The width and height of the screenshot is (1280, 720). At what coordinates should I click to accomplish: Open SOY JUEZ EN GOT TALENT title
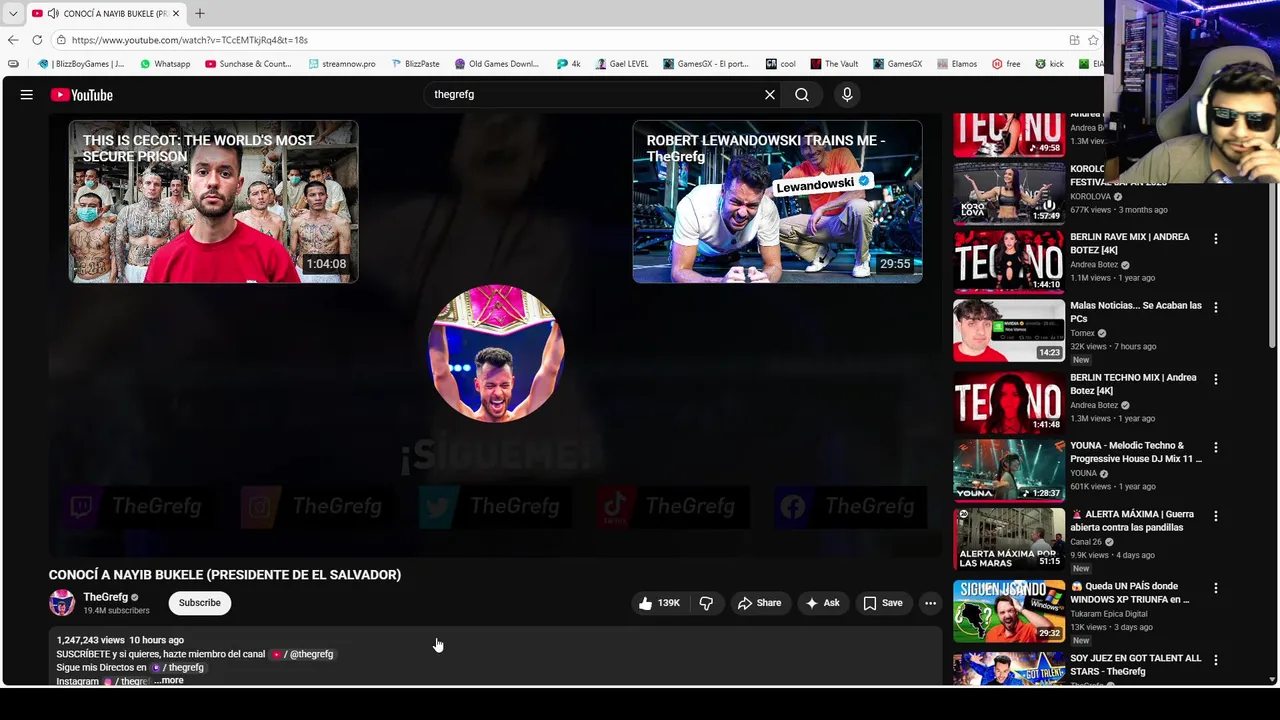(x=1135, y=665)
